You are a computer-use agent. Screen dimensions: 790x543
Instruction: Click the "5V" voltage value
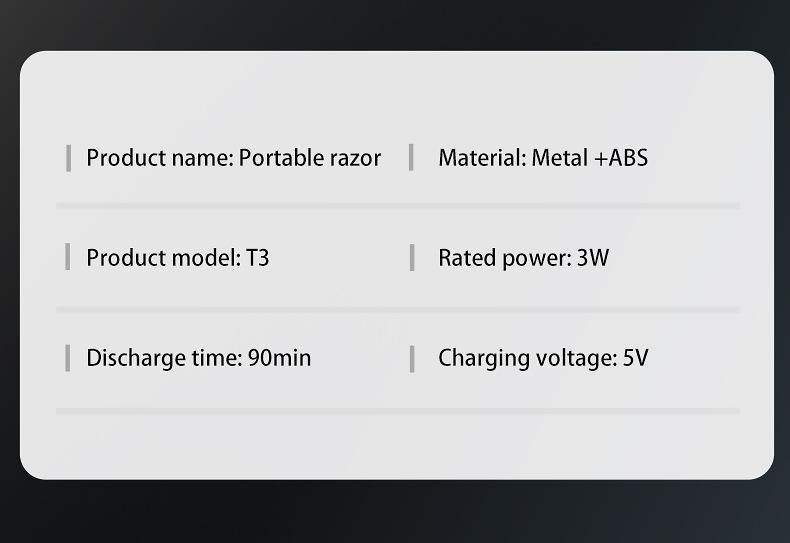tap(635, 358)
